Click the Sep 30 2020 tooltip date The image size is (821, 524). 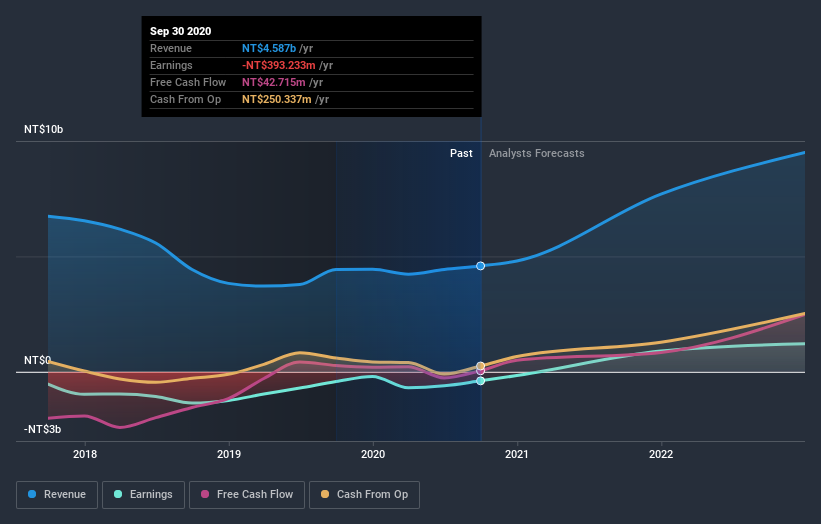[x=181, y=31]
